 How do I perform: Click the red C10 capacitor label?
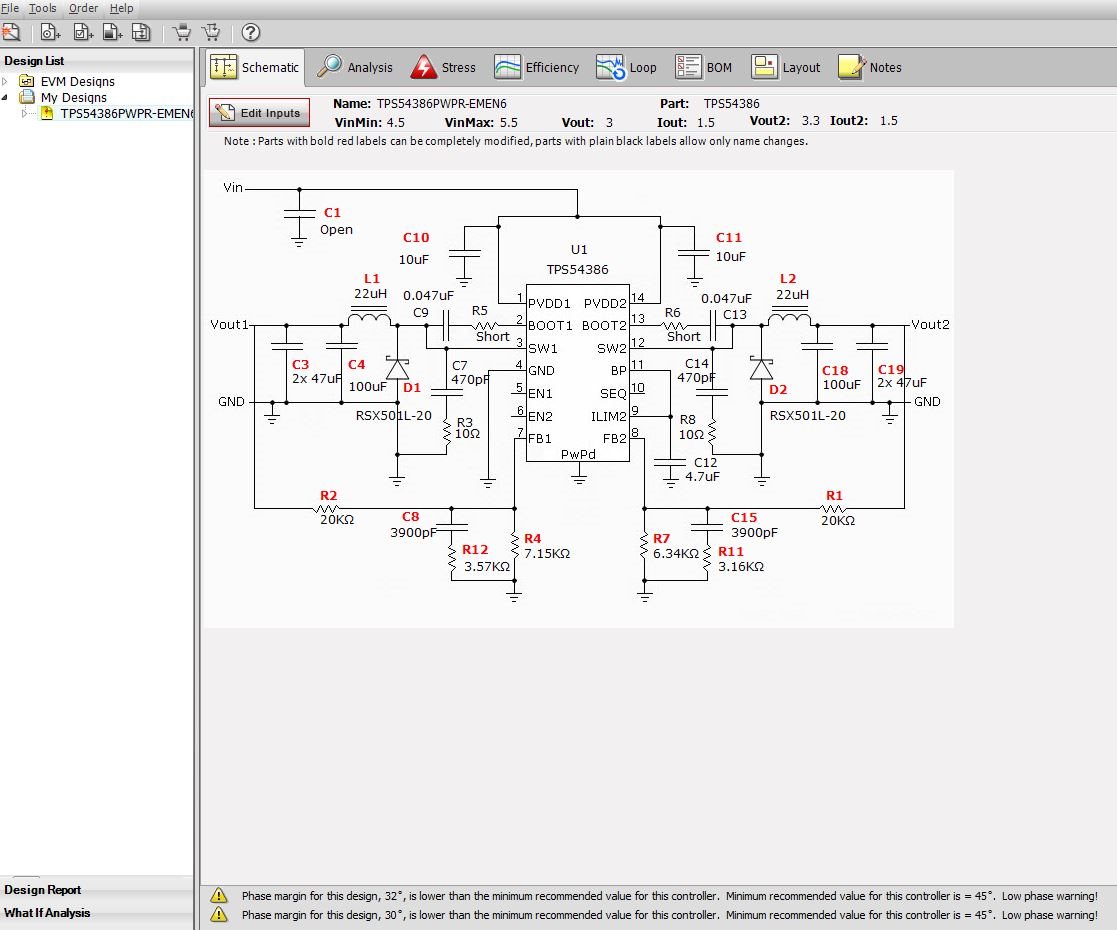[x=416, y=237]
